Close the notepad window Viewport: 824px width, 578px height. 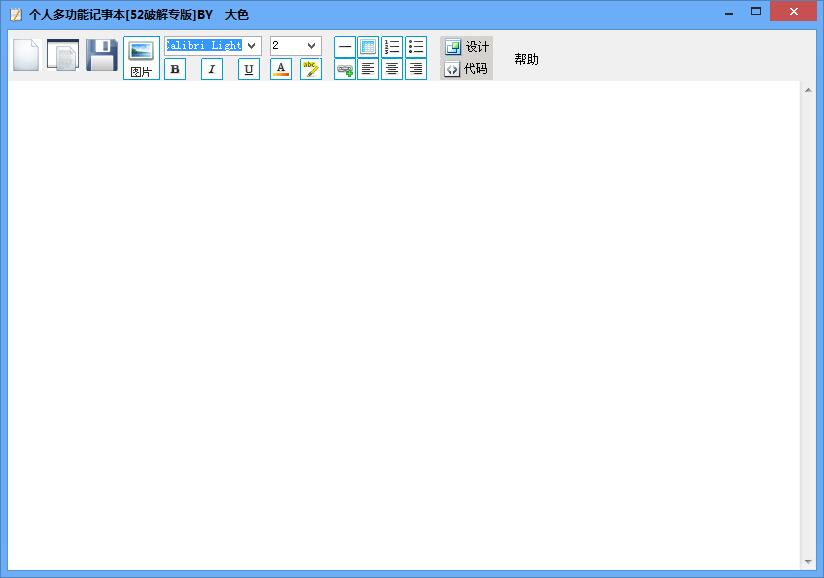(x=794, y=12)
